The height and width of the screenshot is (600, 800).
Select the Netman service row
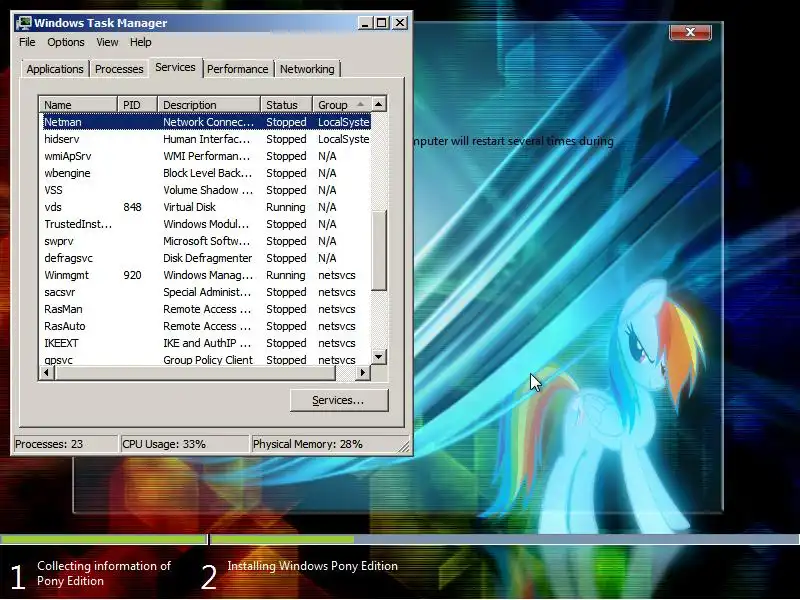tap(206, 122)
